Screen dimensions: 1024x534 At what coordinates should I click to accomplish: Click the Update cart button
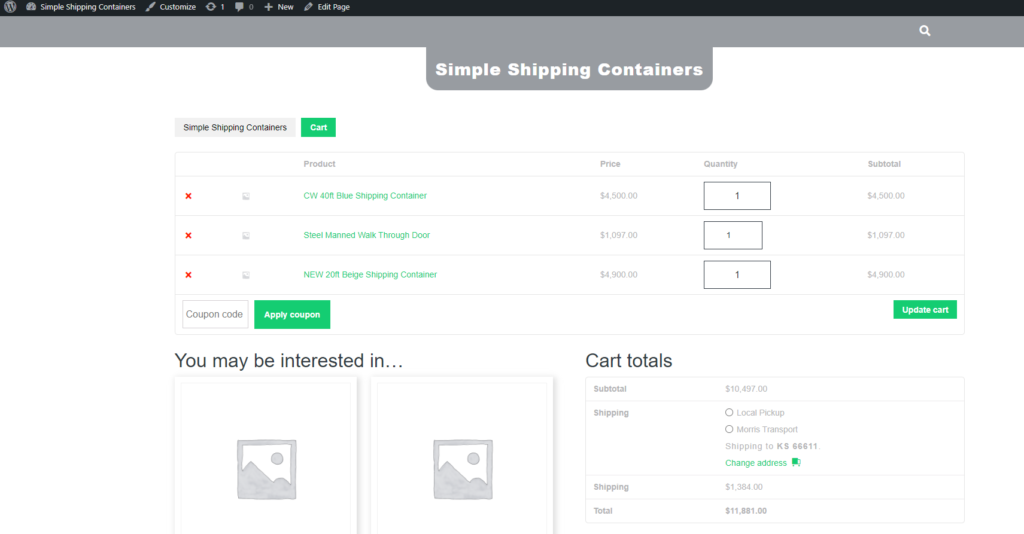[925, 309]
